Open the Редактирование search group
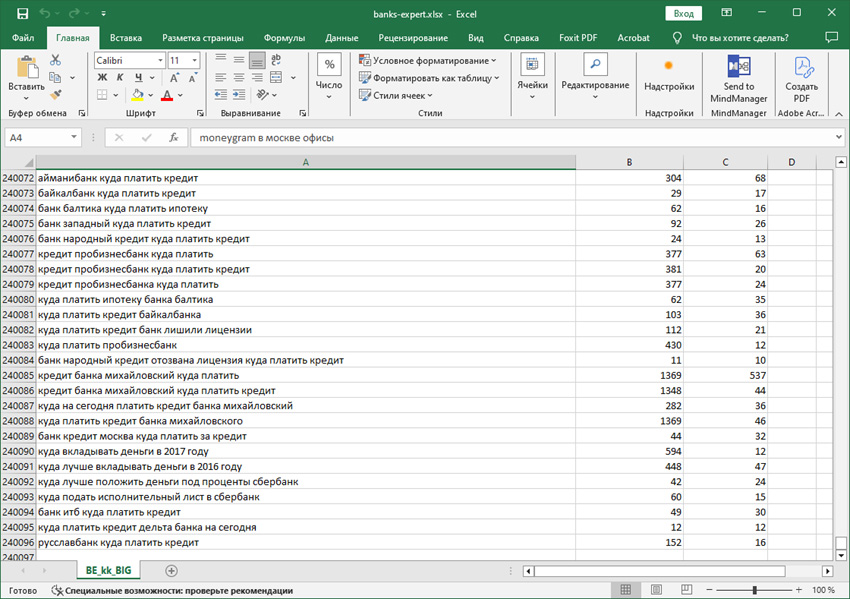Viewport: 850px width, 599px height. point(595,76)
